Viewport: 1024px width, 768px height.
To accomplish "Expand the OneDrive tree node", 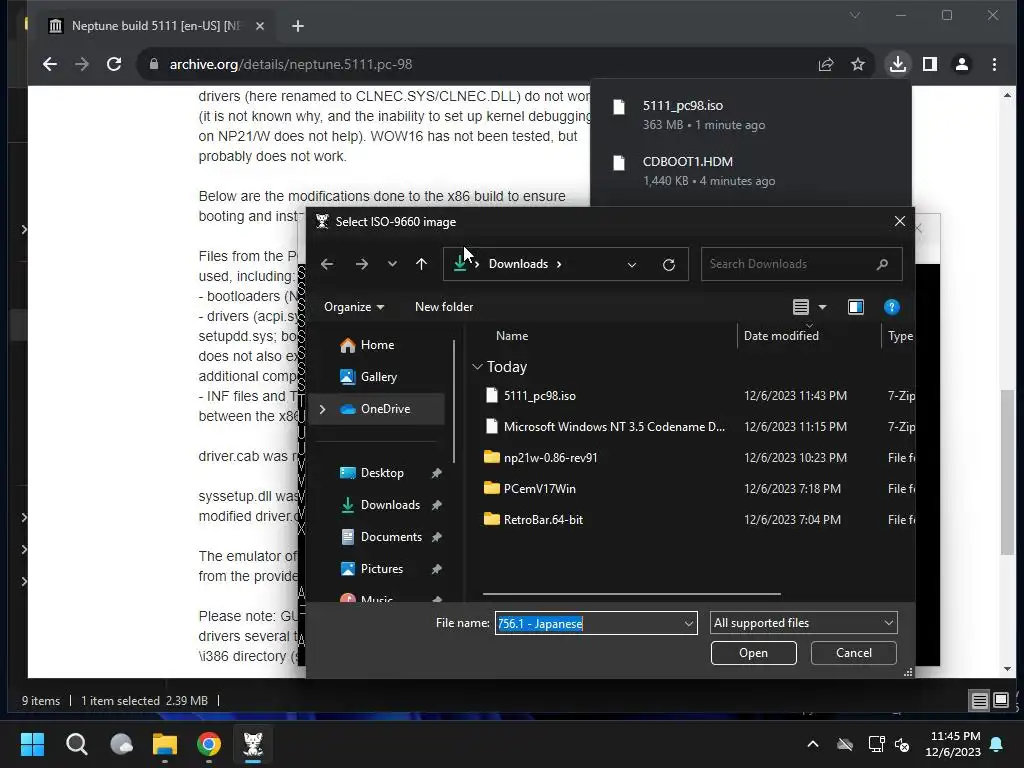I will tap(323, 409).
